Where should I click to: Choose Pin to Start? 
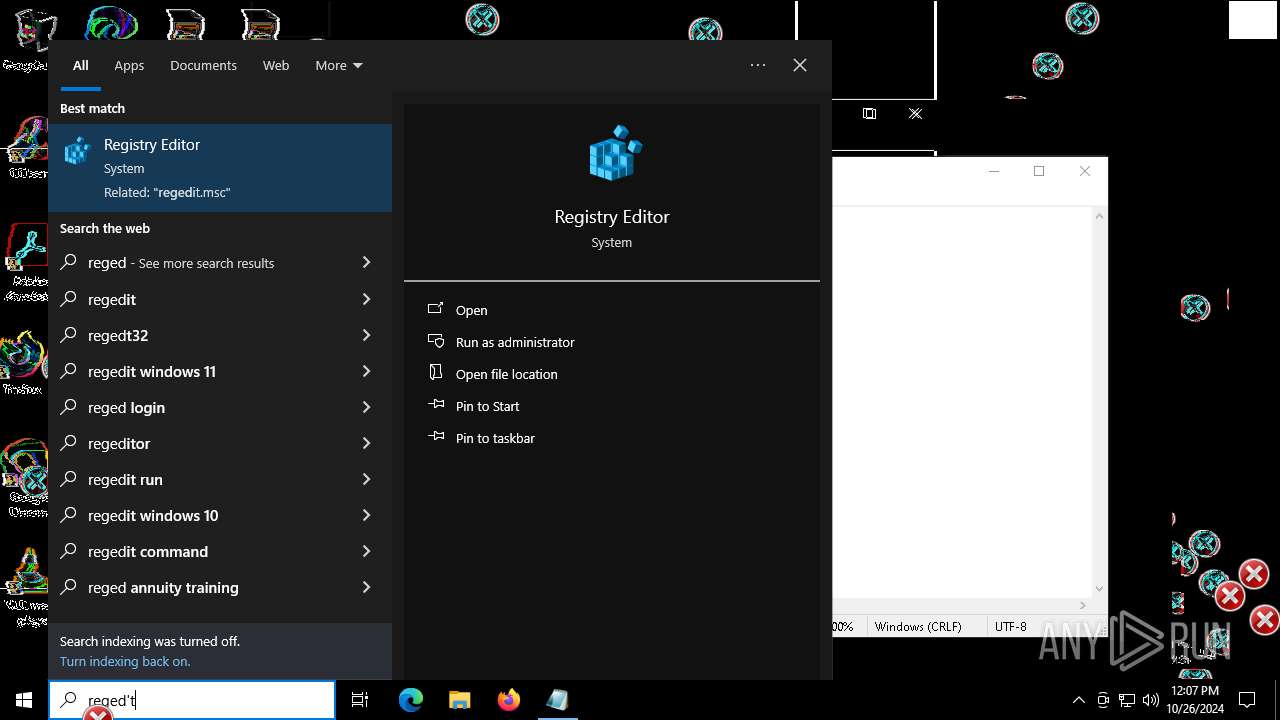pos(488,406)
